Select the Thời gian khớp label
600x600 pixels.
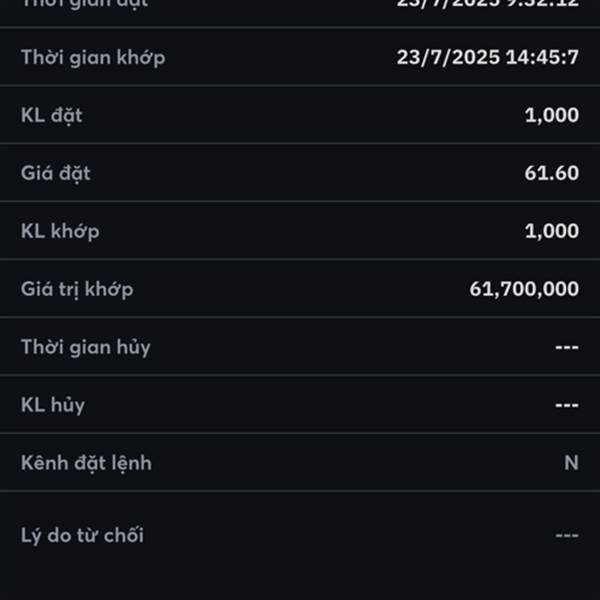click(93, 58)
